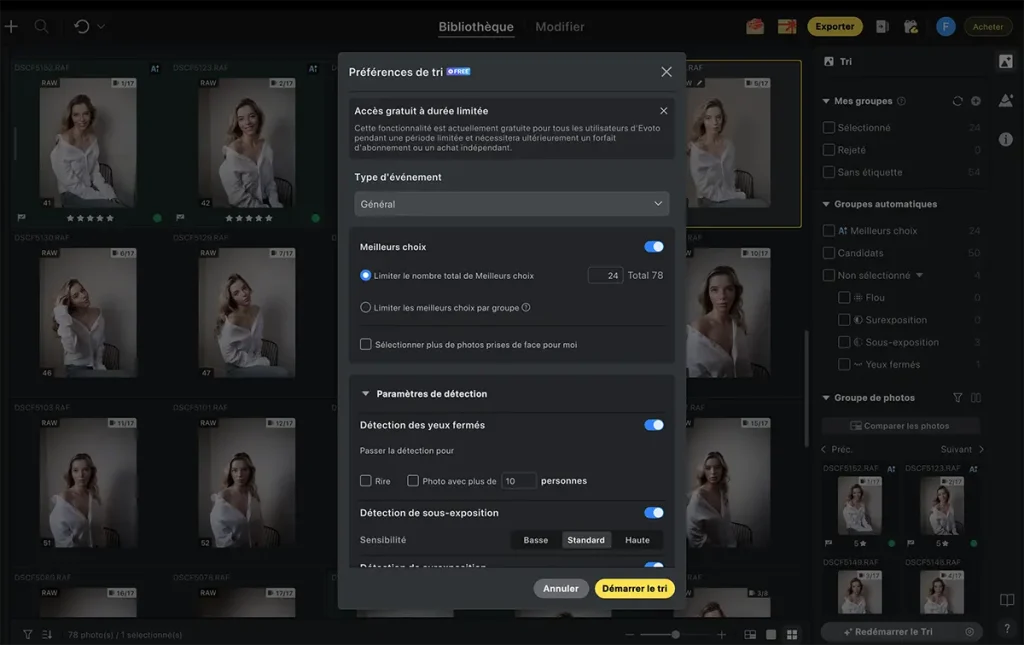The height and width of the screenshot is (645, 1024).
Task: Click the Exporter button
Action: click(835, 27)
